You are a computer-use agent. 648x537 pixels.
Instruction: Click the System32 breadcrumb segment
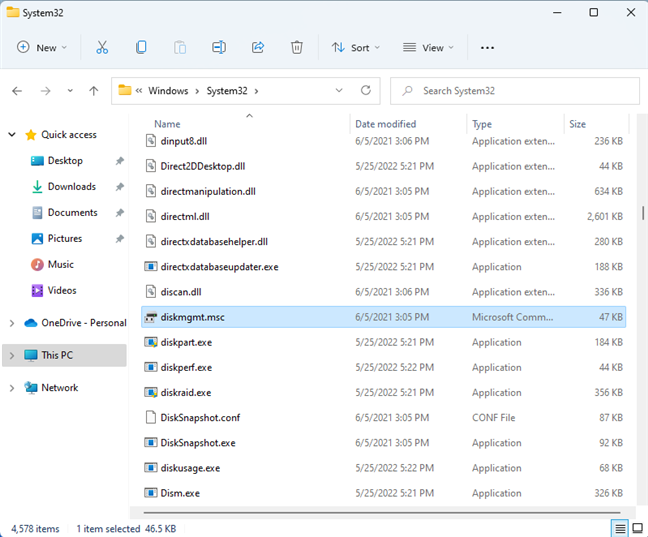click(x=227, y=91)
